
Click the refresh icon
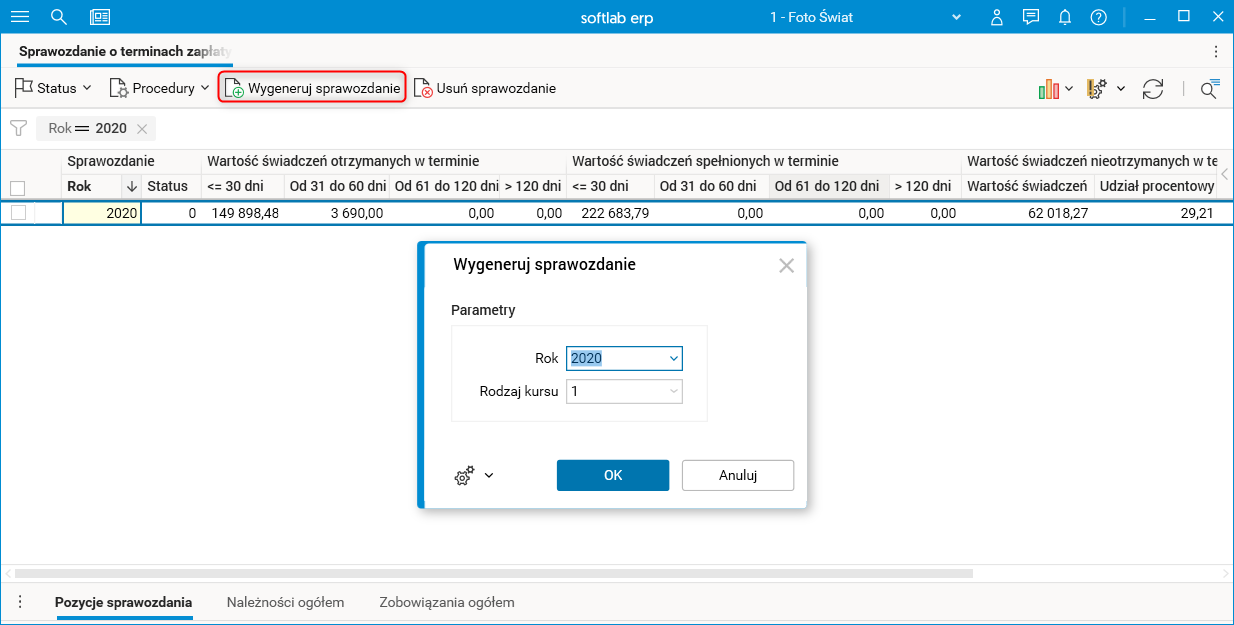coord(1153,89)
